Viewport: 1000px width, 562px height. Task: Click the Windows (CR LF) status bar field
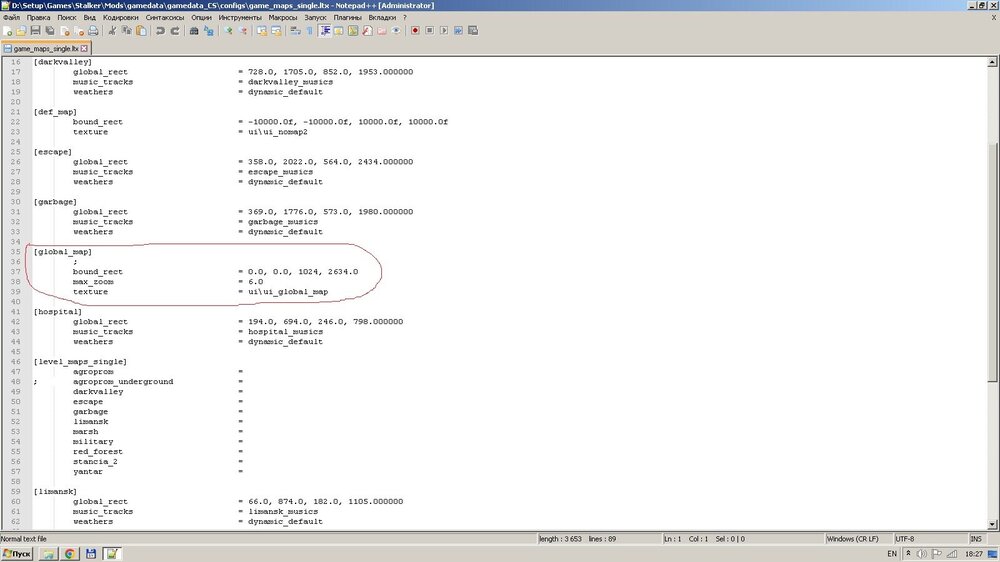click(x=853, y=539)
